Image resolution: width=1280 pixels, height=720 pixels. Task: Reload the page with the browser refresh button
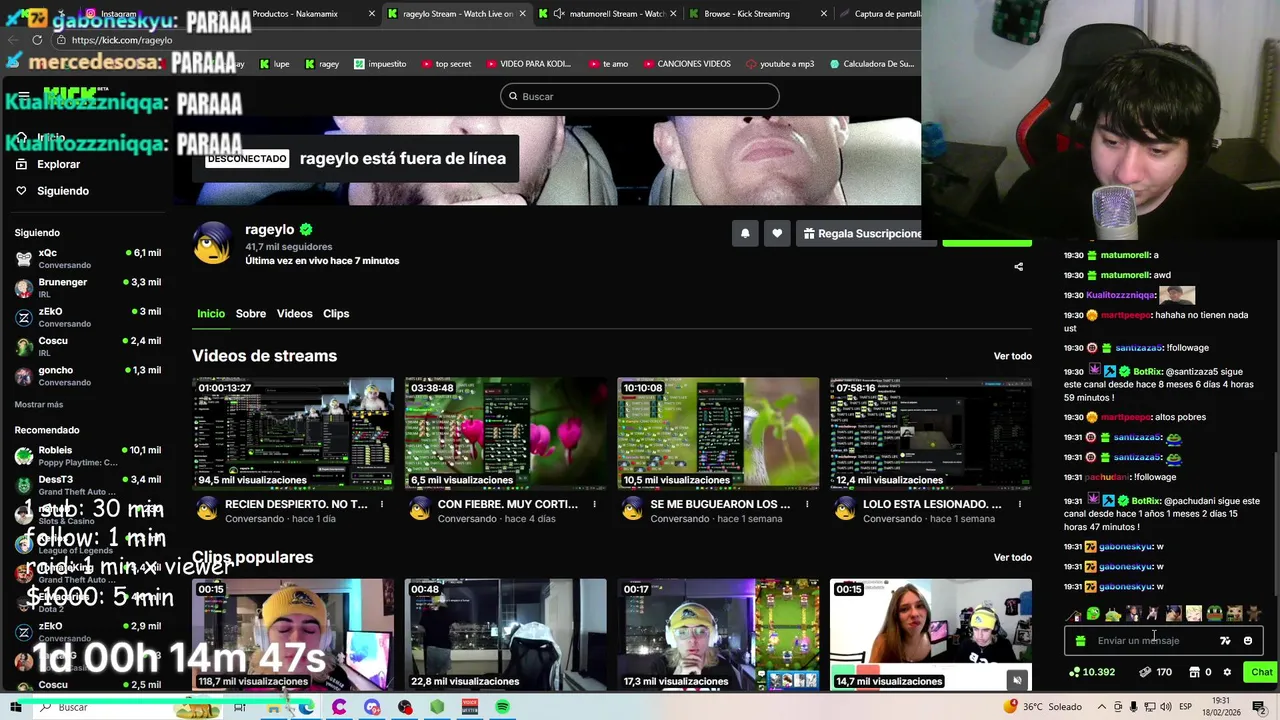37,40
